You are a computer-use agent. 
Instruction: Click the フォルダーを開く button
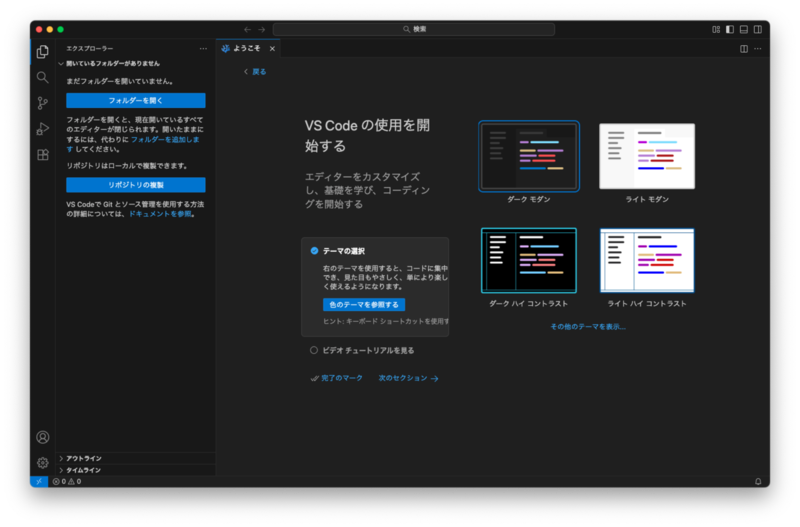pos(136,101)
